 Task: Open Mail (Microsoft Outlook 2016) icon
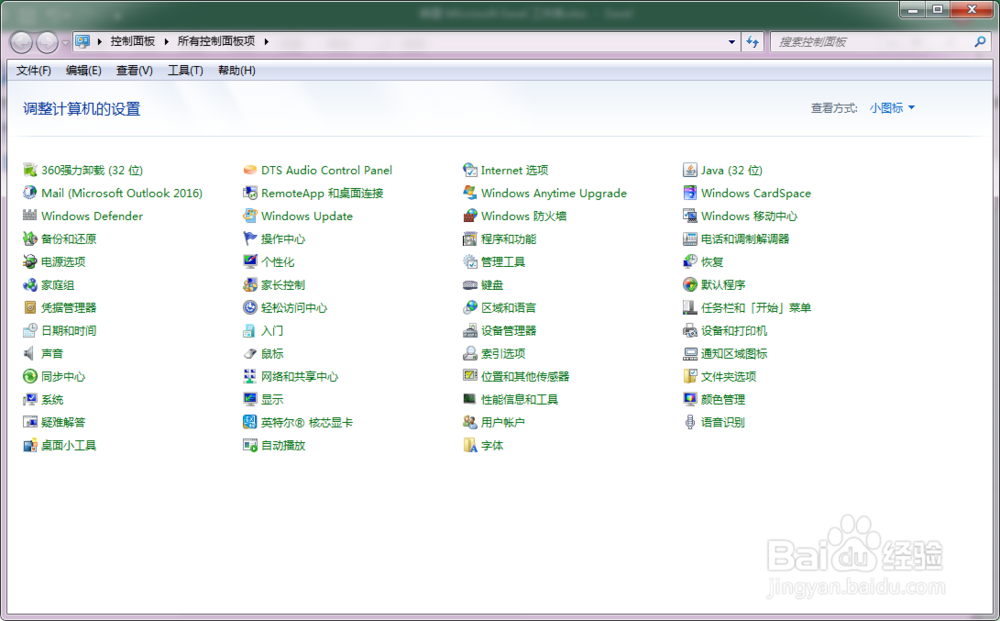30,193
